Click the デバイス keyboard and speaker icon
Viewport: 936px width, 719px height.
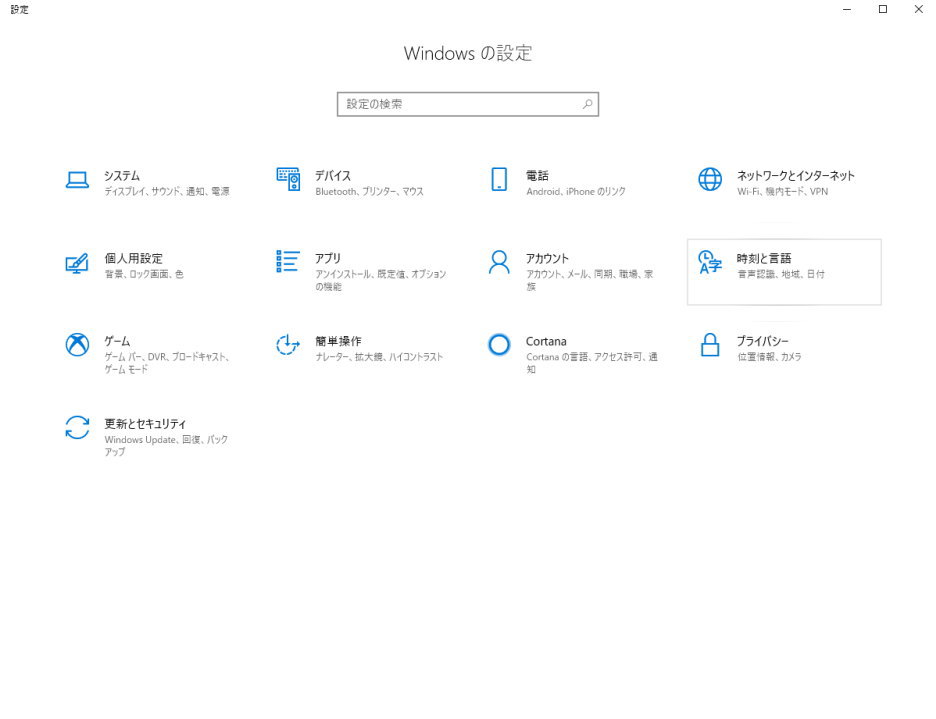(288, 179)
